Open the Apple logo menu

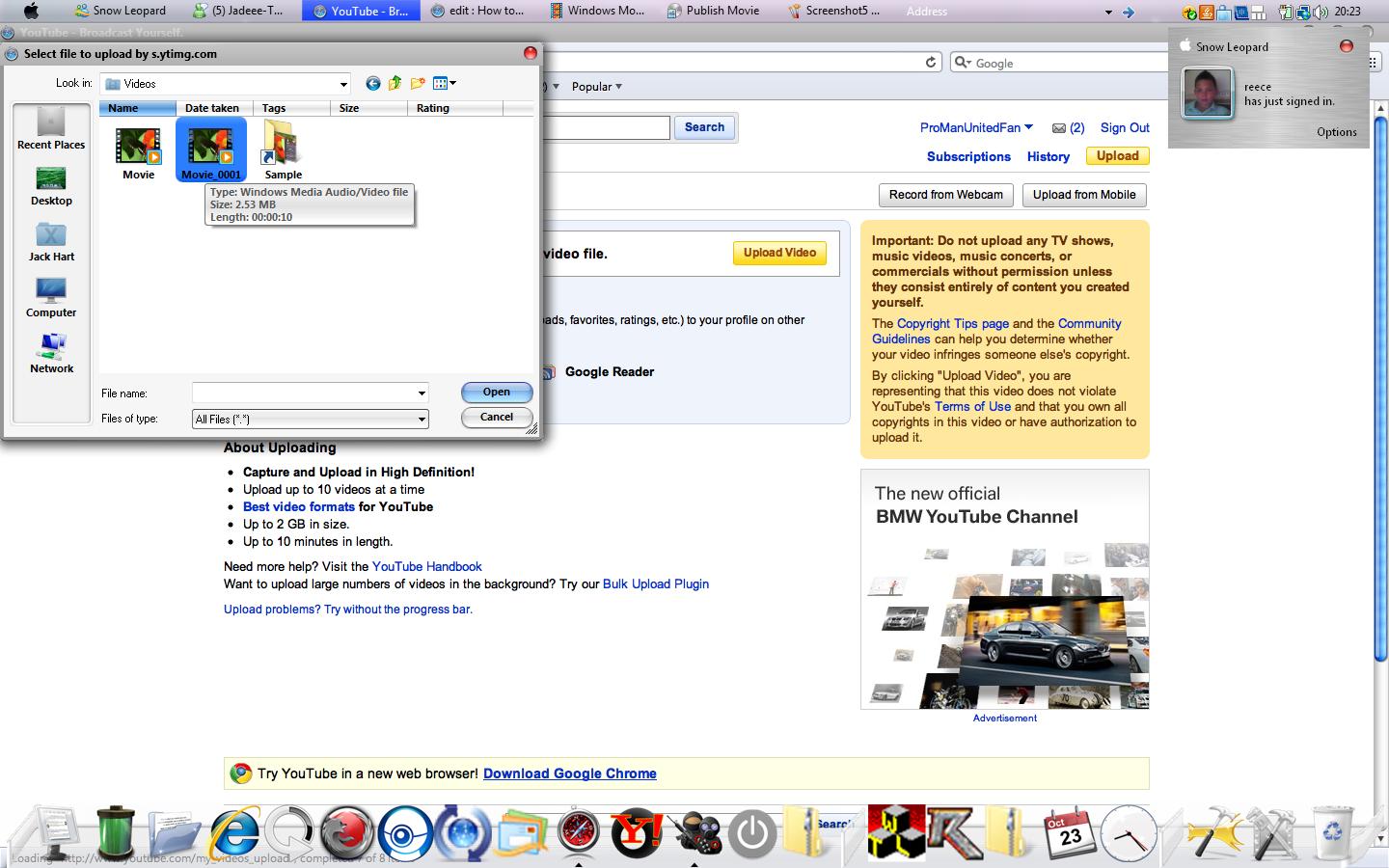[x=31, y=11]
